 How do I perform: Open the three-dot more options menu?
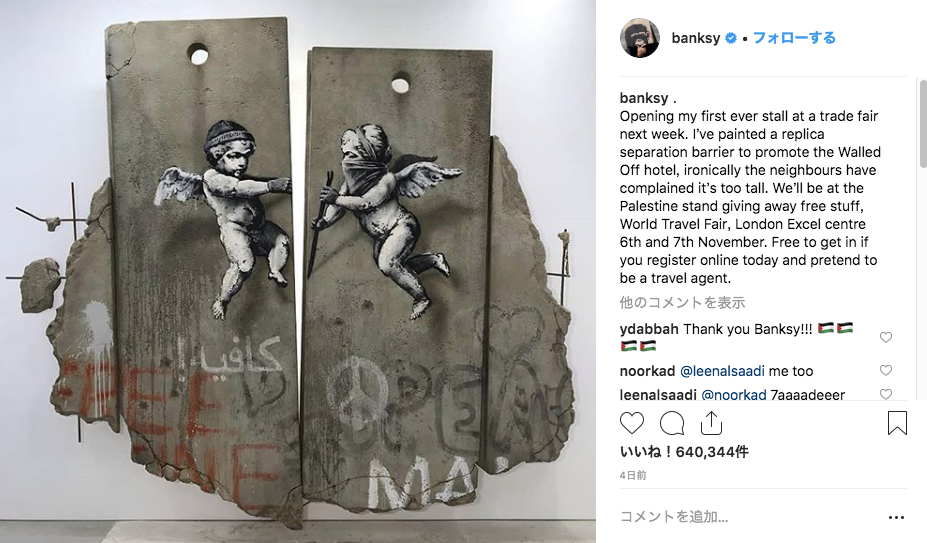pos(896,517)
